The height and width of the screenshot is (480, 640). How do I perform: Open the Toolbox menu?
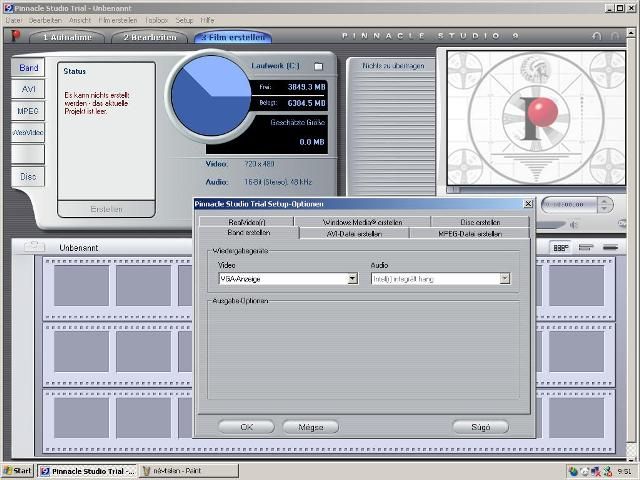click(x=156, y=20)
